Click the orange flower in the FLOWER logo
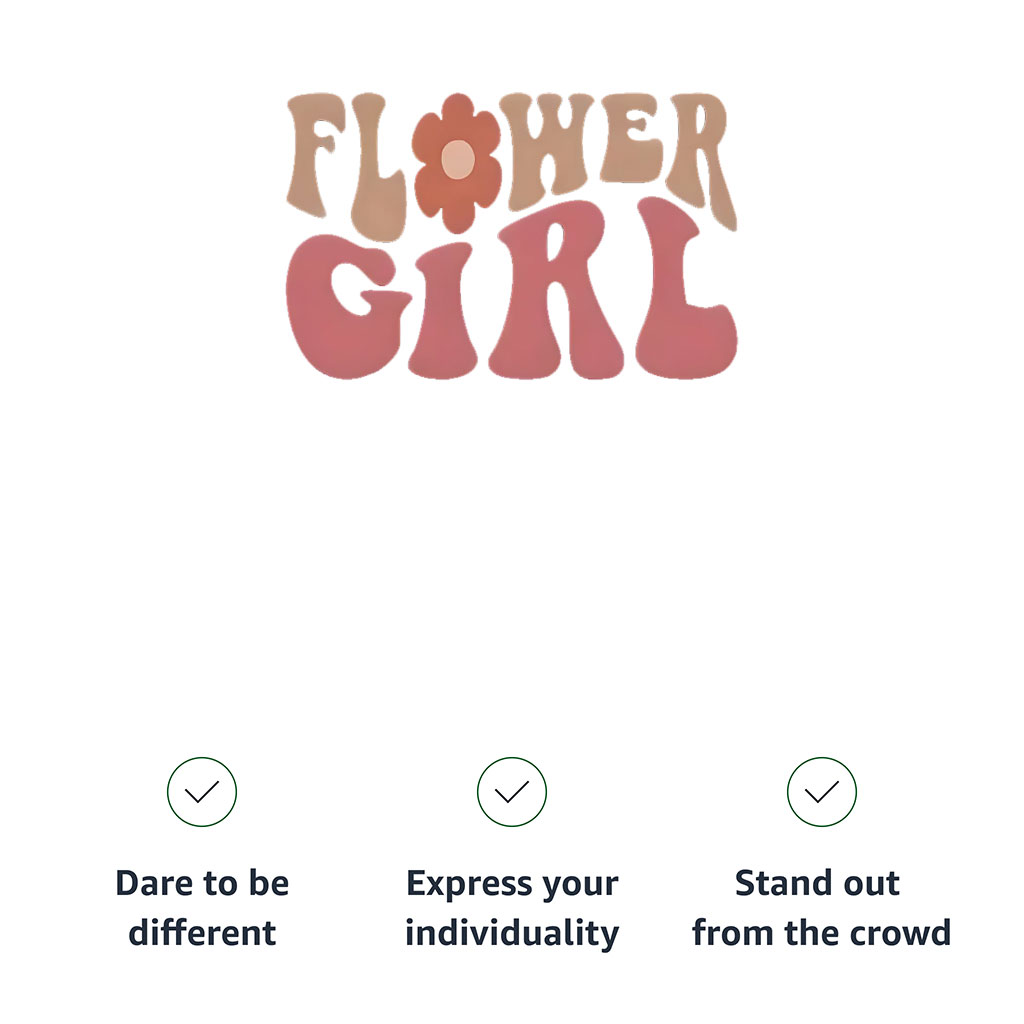The width and height of the screenshot is (1024, 1024). (457, 163)
